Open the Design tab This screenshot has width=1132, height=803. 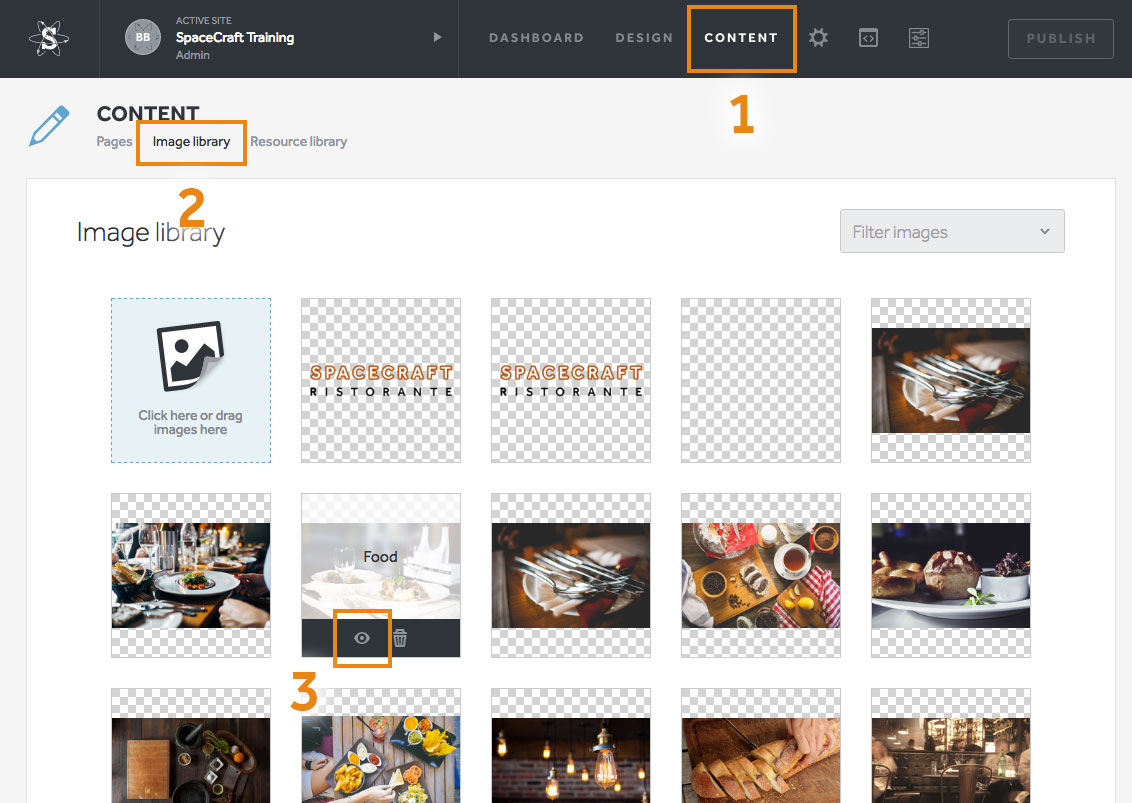point(644,38)
